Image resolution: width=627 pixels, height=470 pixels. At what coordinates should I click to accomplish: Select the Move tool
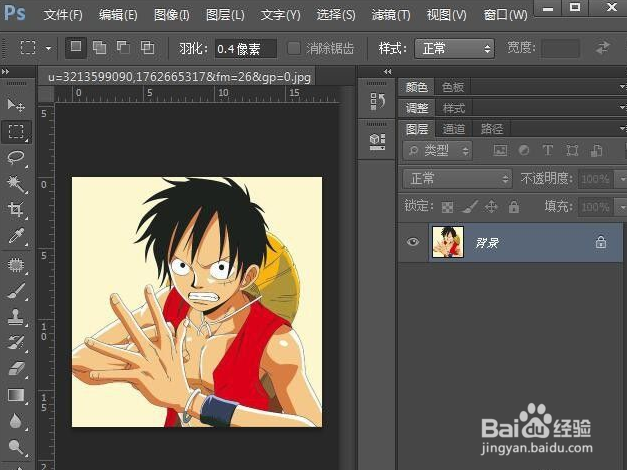pos(16,105)
